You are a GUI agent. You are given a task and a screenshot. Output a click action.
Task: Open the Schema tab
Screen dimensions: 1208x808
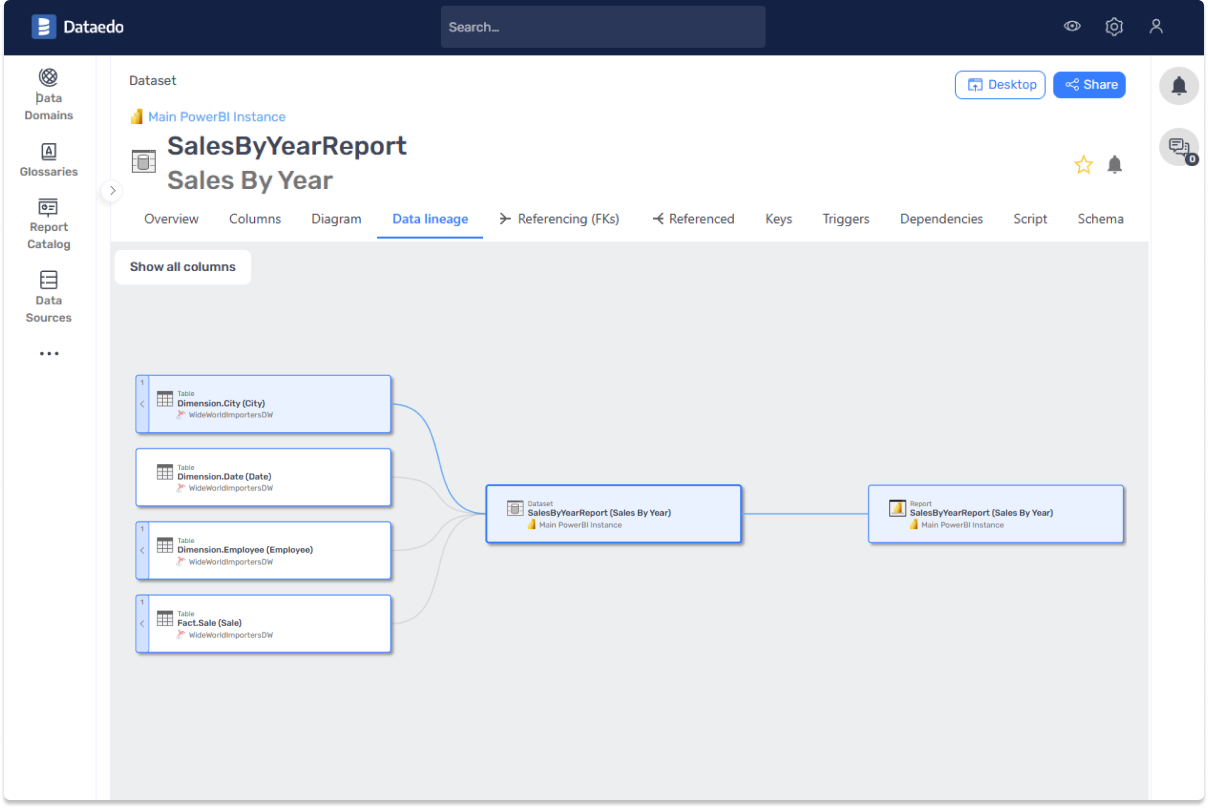click(1100, 219)
